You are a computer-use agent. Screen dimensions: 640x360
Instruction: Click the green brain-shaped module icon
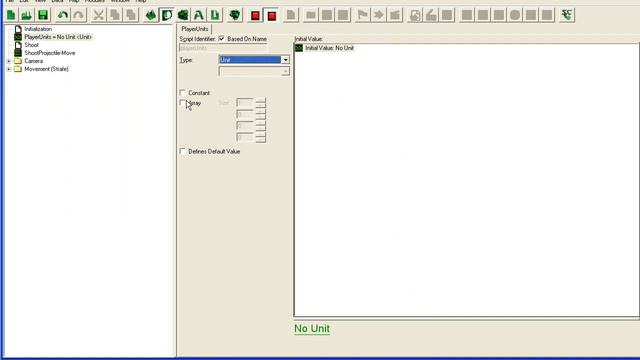click(235, 16)
